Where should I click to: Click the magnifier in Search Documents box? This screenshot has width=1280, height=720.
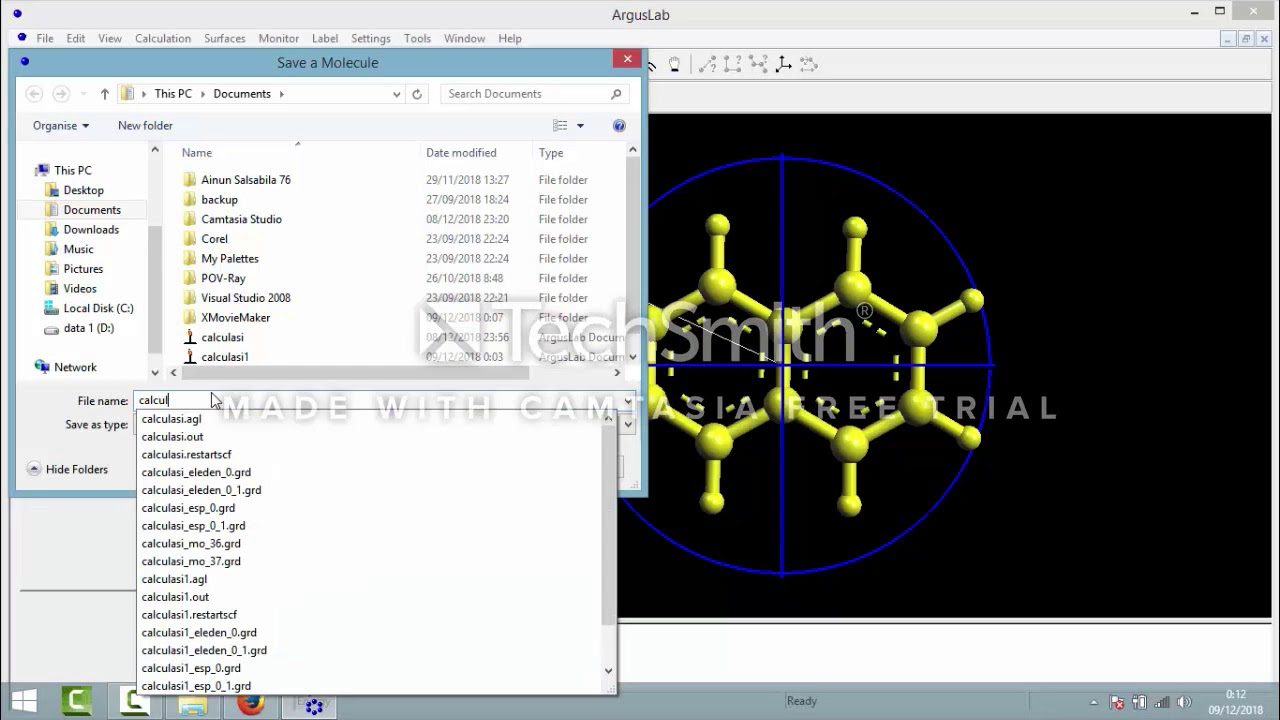tap(616, 94)
